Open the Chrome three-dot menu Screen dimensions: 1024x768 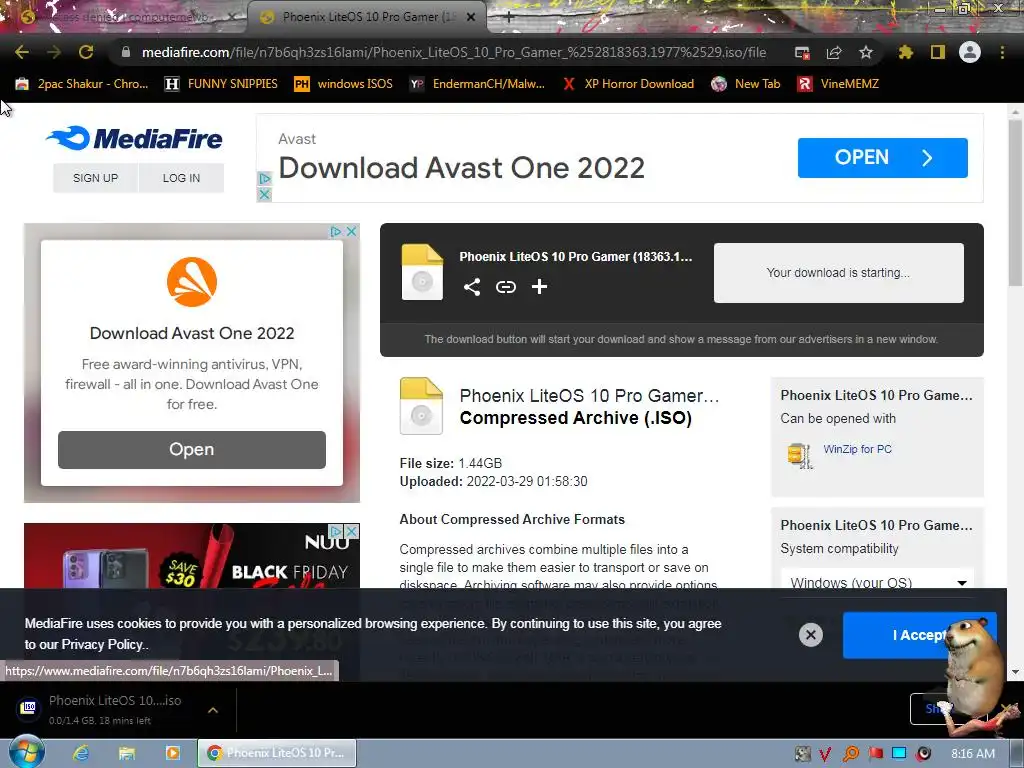point(1002,52)
